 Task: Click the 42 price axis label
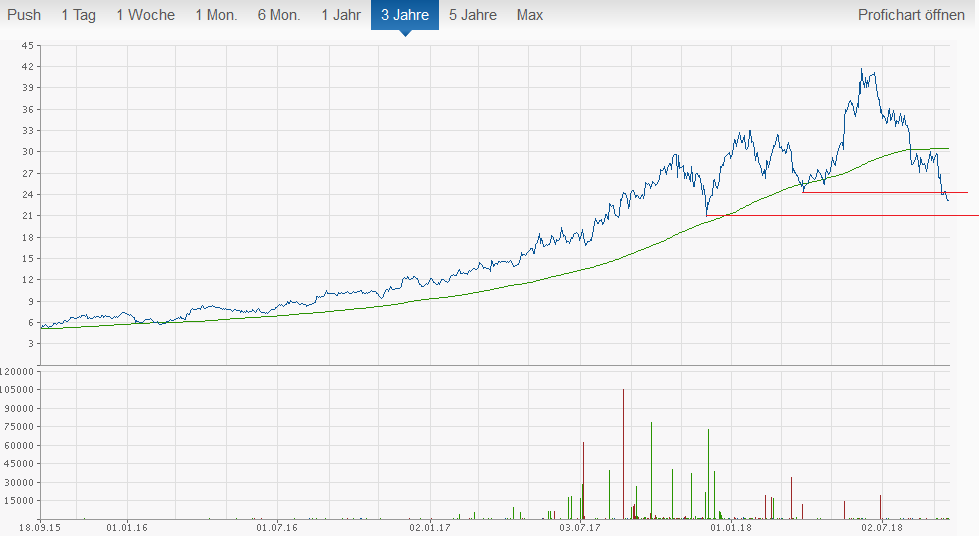click(27, 66)
